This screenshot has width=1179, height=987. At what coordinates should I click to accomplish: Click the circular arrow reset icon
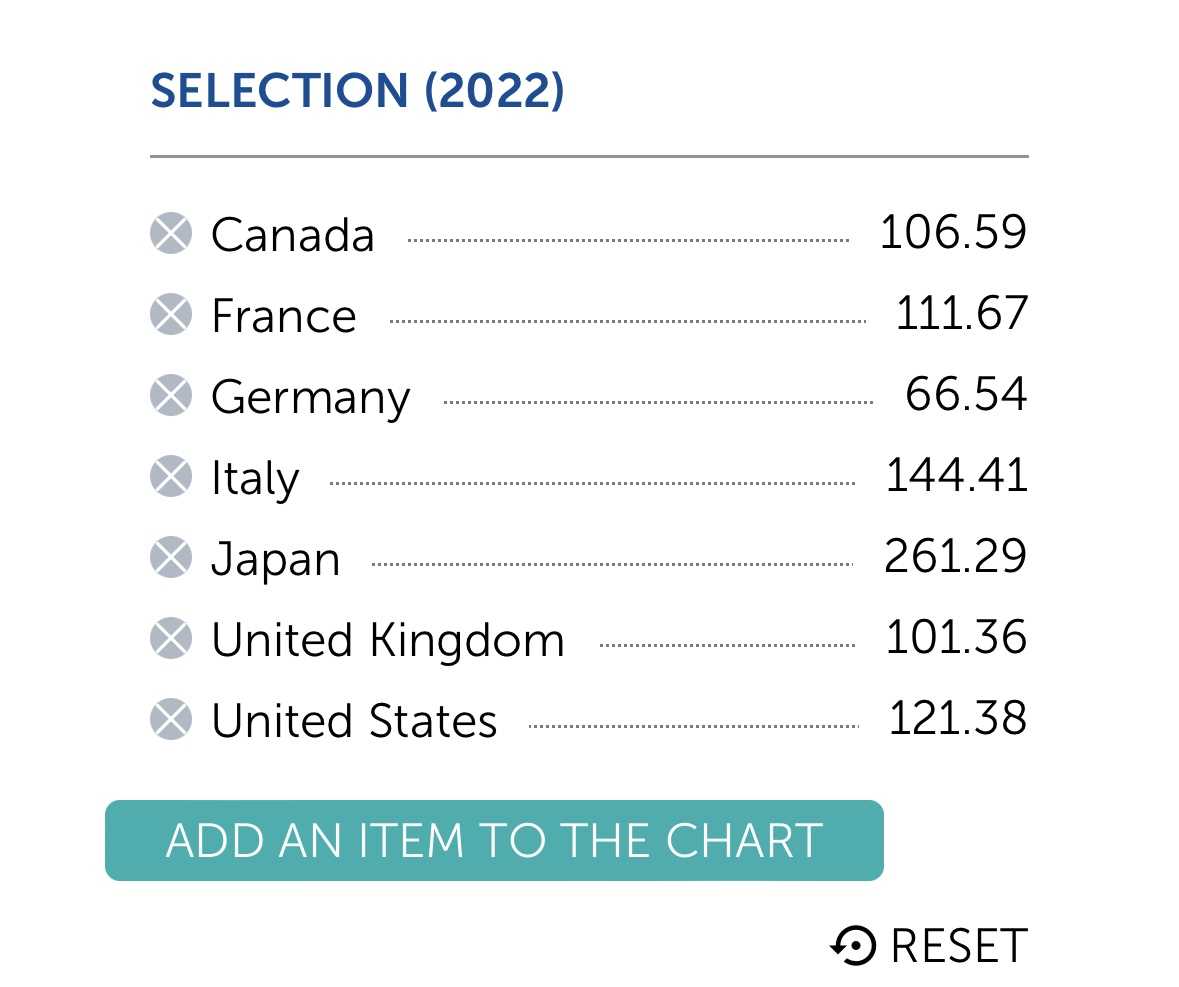[853, 945]
